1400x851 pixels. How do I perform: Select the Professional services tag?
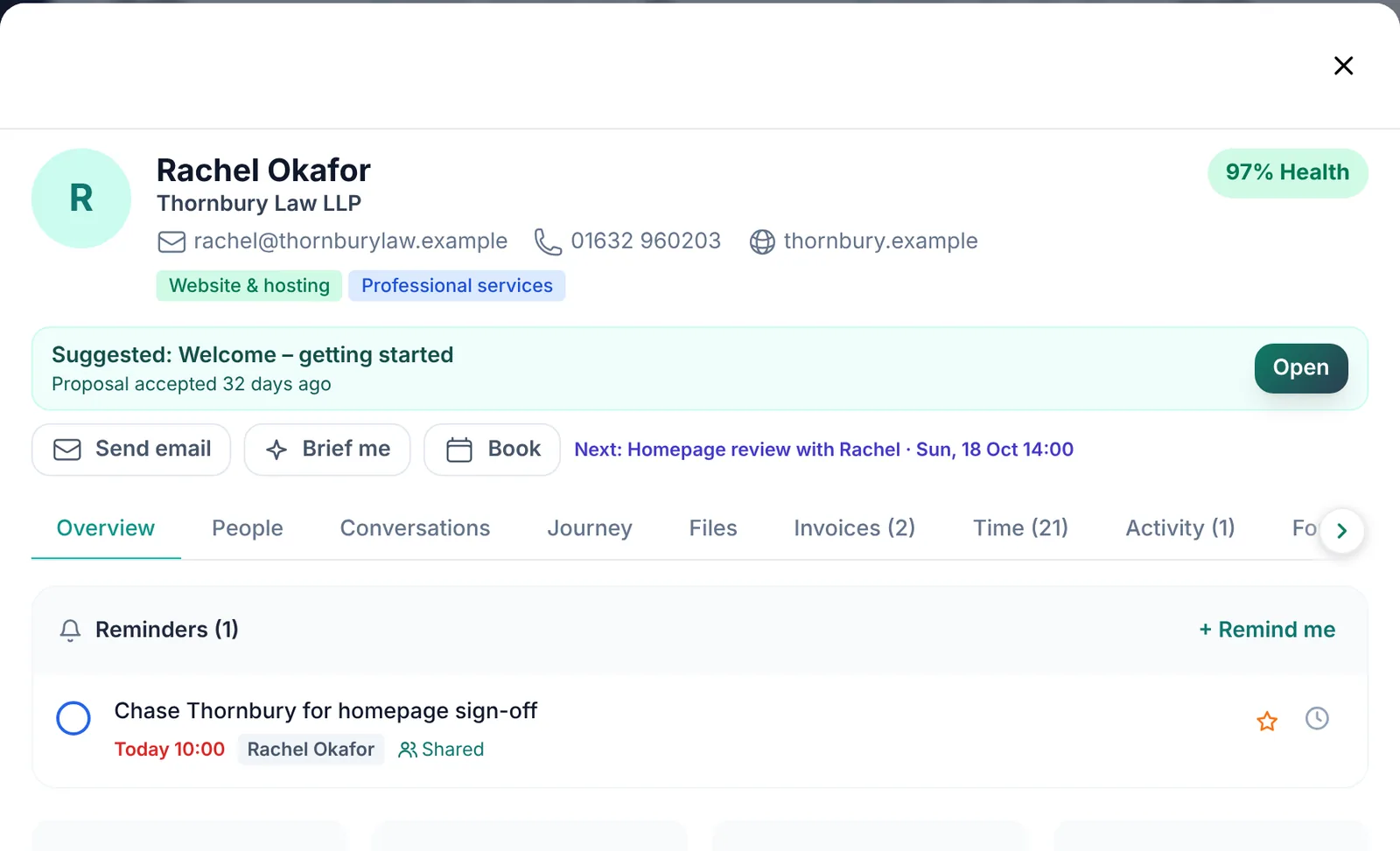pyautogui.click(x=457, y=286)
